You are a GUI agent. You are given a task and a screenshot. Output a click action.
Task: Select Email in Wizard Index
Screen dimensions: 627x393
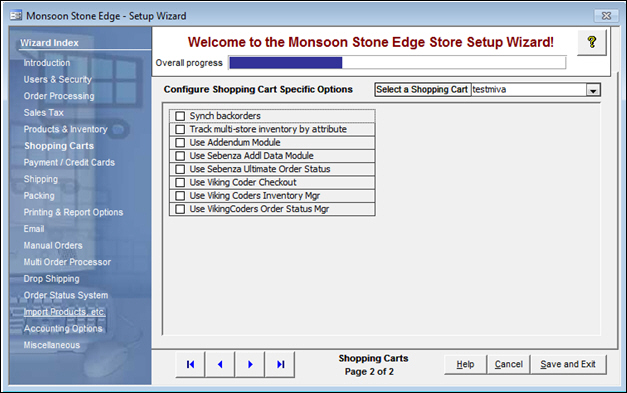click(x=34, y=229)
